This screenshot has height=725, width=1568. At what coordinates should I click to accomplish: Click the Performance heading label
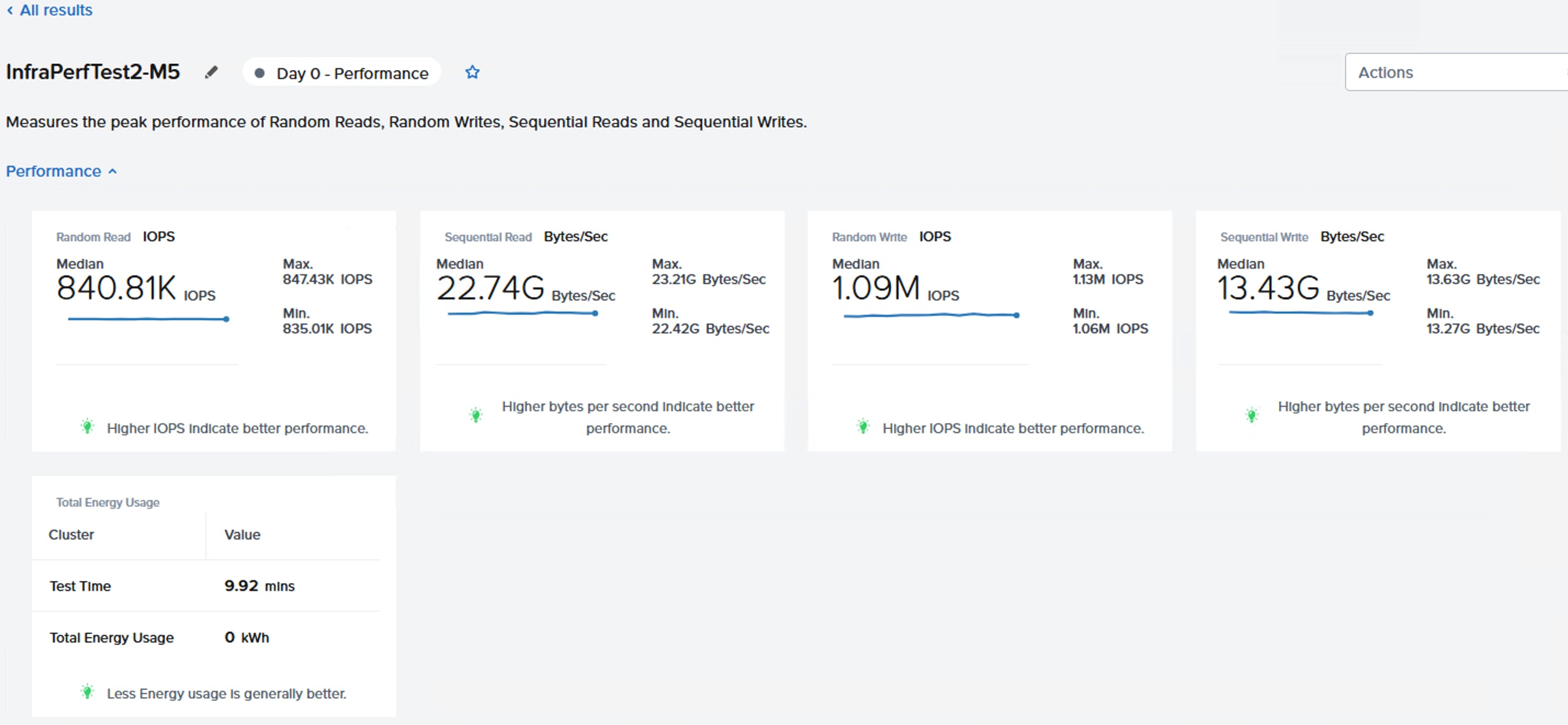[53, 171]
